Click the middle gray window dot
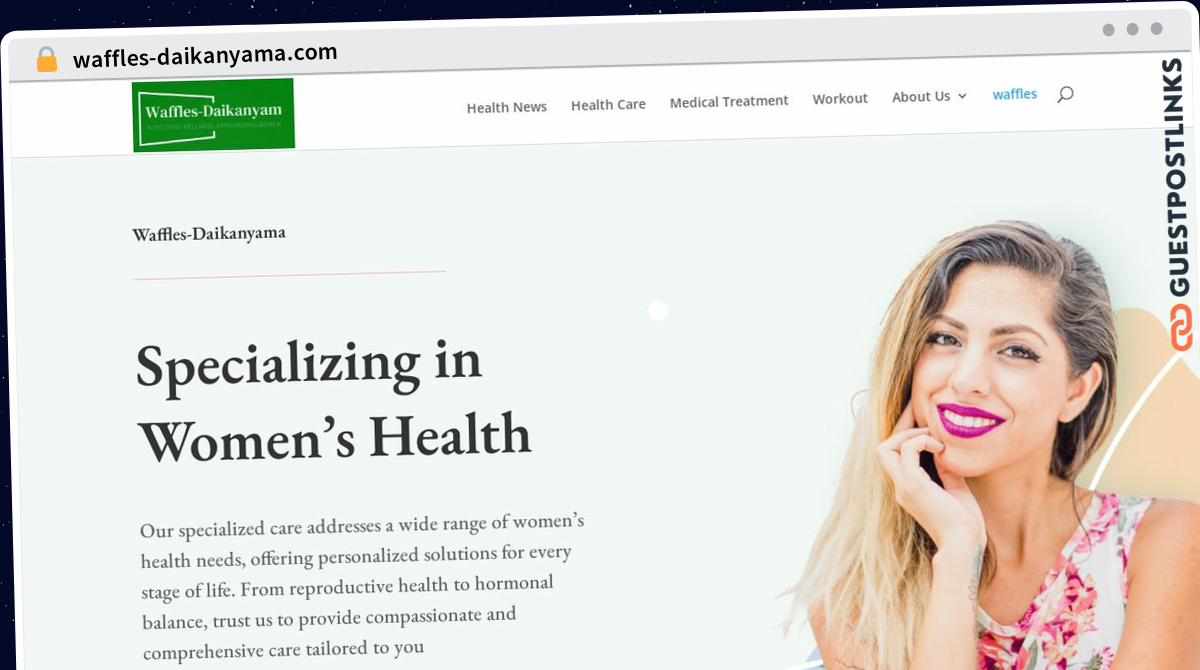 [1132, 29]
